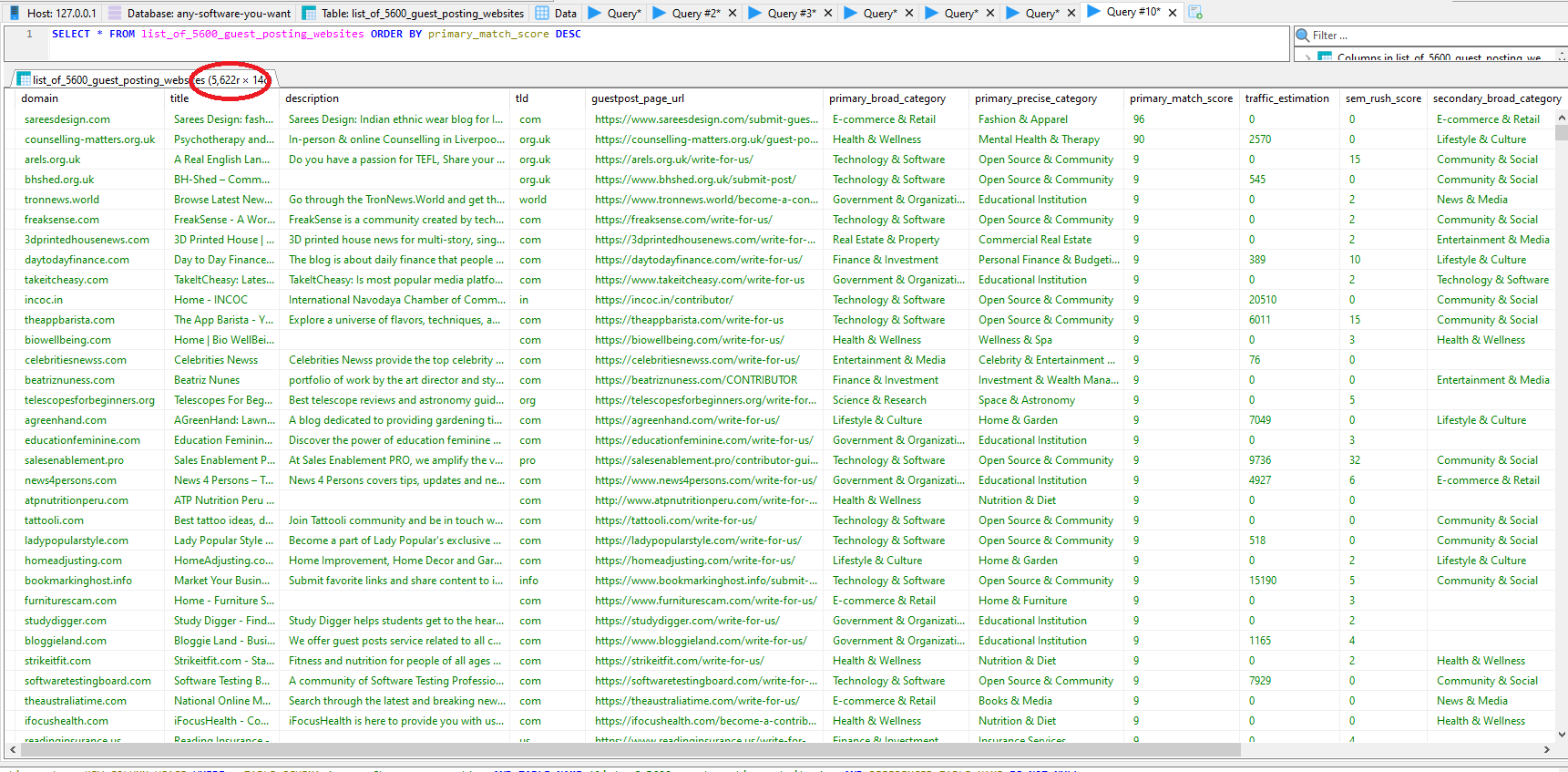Select the match score cell showing 96
This screenshot has width=1568, height=772.
(x=1183, y=119)
